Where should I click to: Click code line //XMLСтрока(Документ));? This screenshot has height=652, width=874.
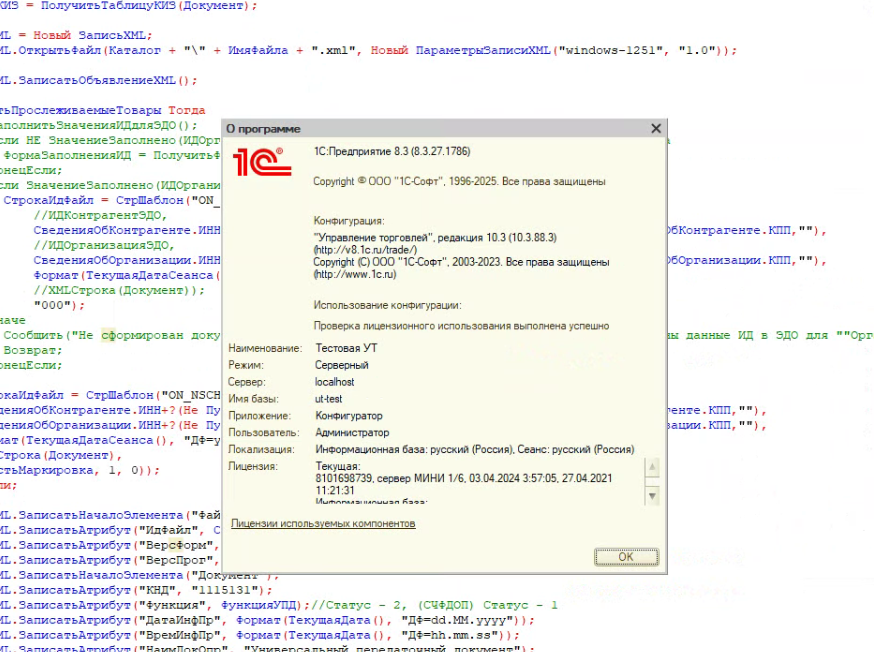pyautogui.click(x=119, y=290)
